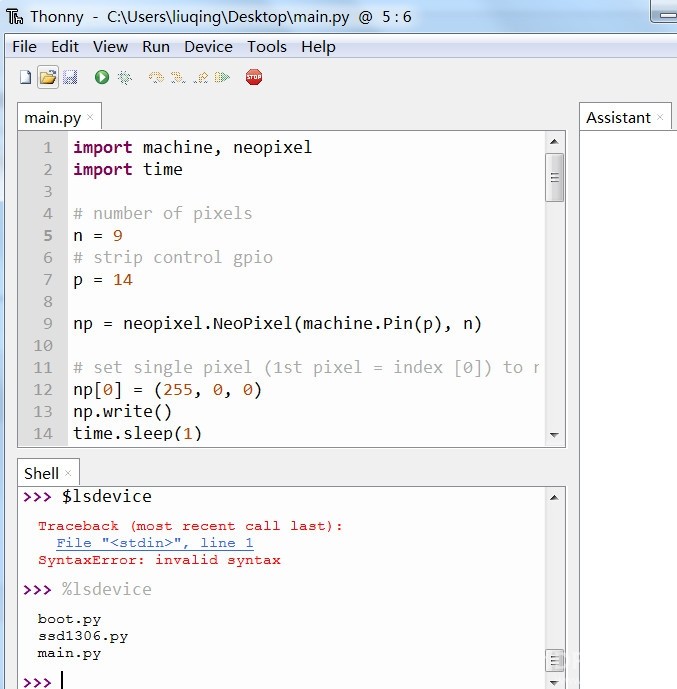The width and height of the screenshot is (677, 689).
Task: Click the '# number of pixels' comment
Action: click(x=163, y=214)
